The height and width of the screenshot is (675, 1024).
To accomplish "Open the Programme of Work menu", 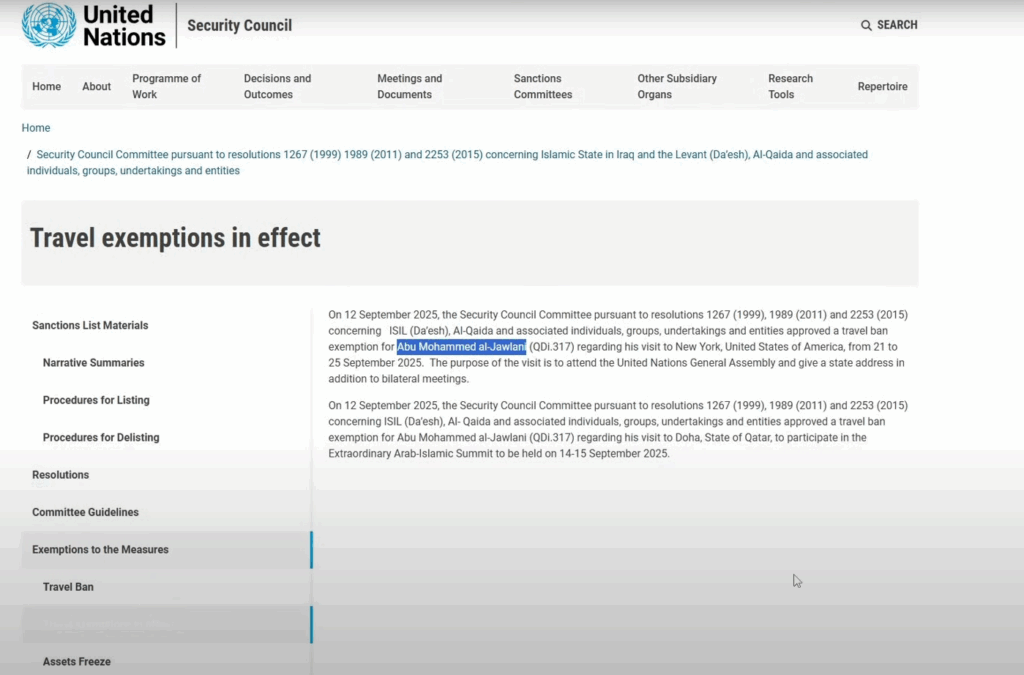I will tap(166, 87).
